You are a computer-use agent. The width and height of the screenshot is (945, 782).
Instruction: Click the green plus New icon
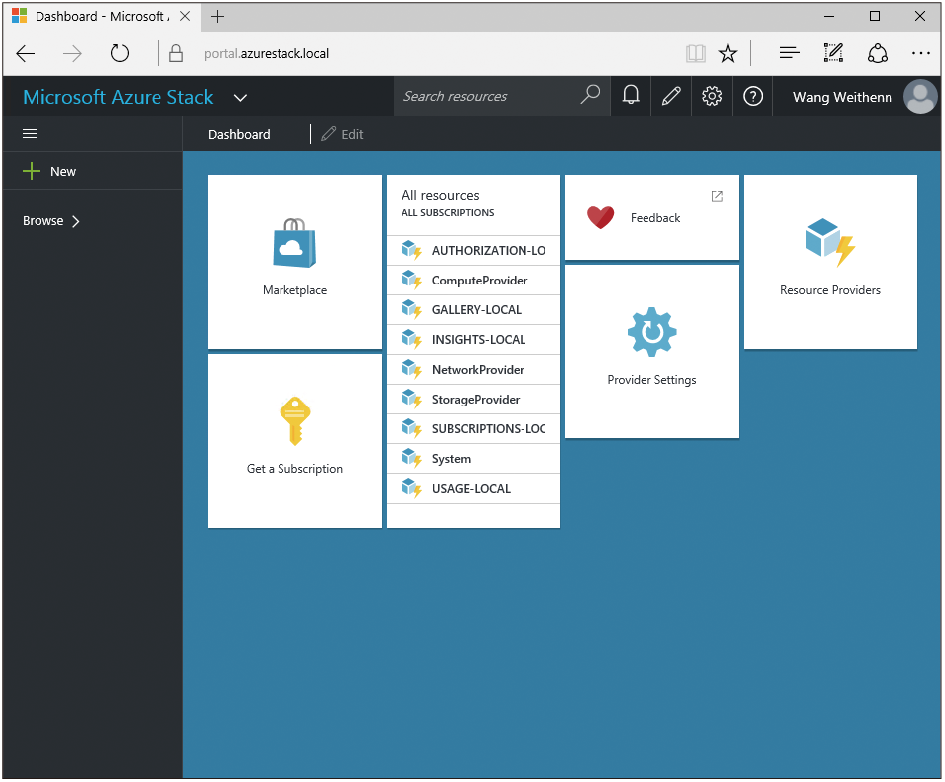31,171
